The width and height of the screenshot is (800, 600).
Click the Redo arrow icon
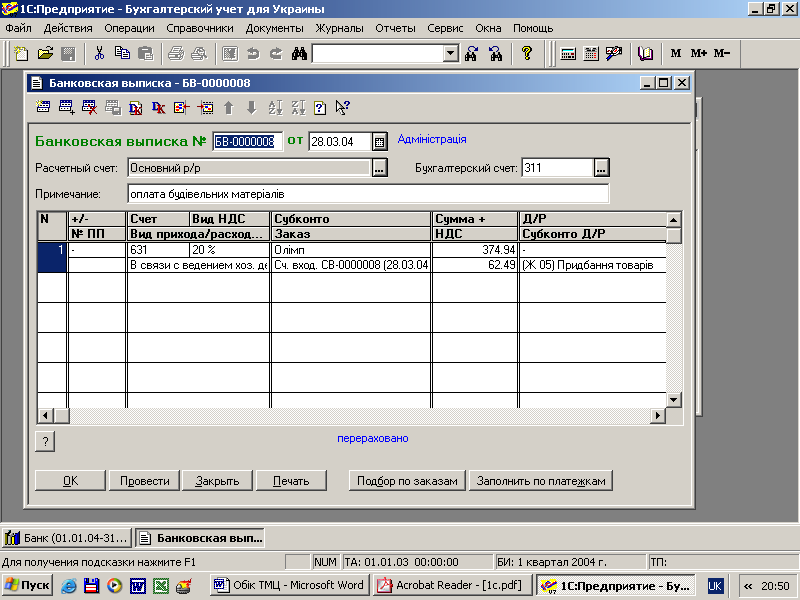point(276,53)
